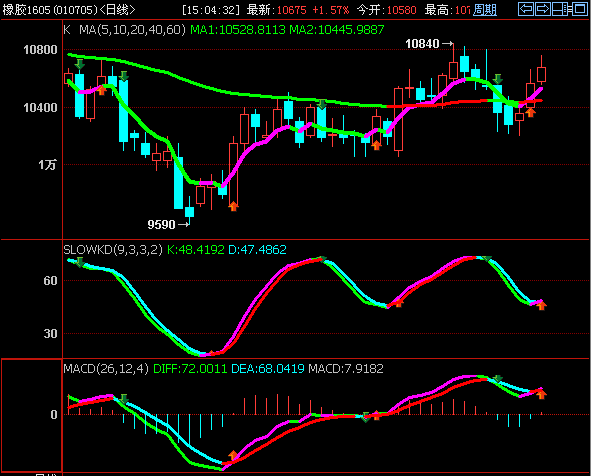
Task: Select the MACD panel's red-outlined axis box
Action: point(32,415)
